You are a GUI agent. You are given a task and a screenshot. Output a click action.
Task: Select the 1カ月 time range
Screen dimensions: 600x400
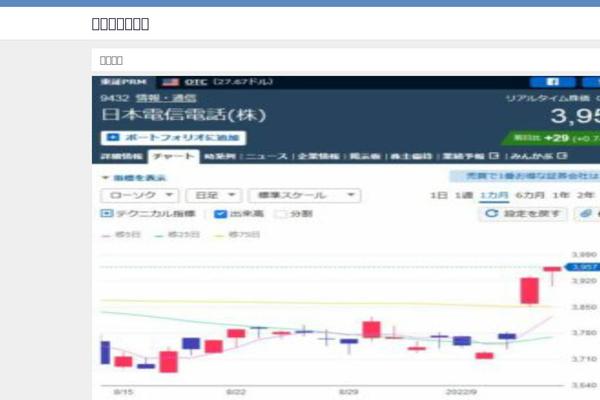pyautogui.click(x=494, y=195)
